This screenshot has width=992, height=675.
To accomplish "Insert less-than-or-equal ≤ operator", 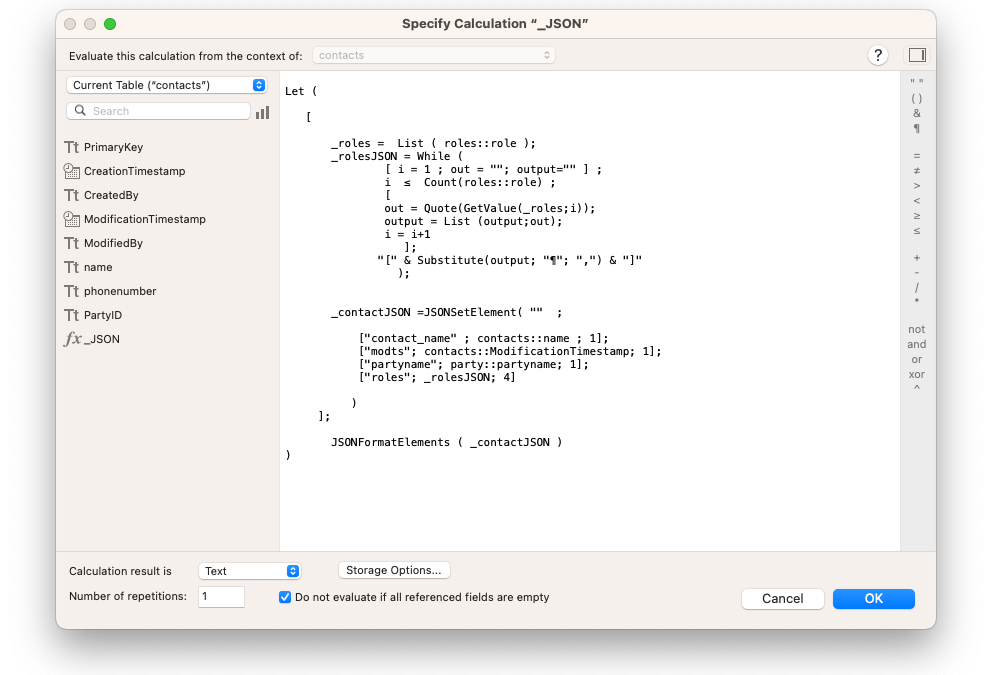I will [917, 231].
